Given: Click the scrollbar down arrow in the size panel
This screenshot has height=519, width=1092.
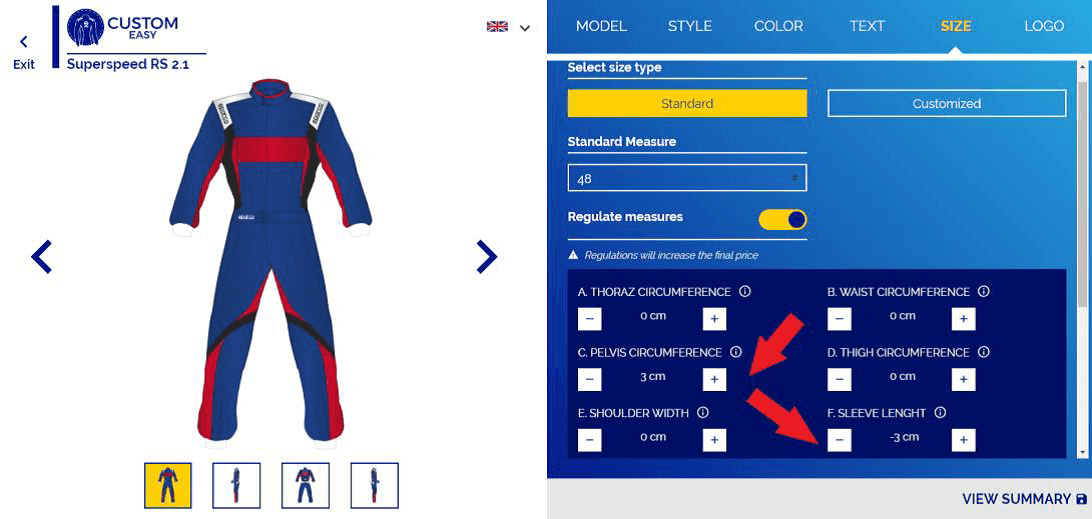Looking at the screenshot, I should point(1083,453).
